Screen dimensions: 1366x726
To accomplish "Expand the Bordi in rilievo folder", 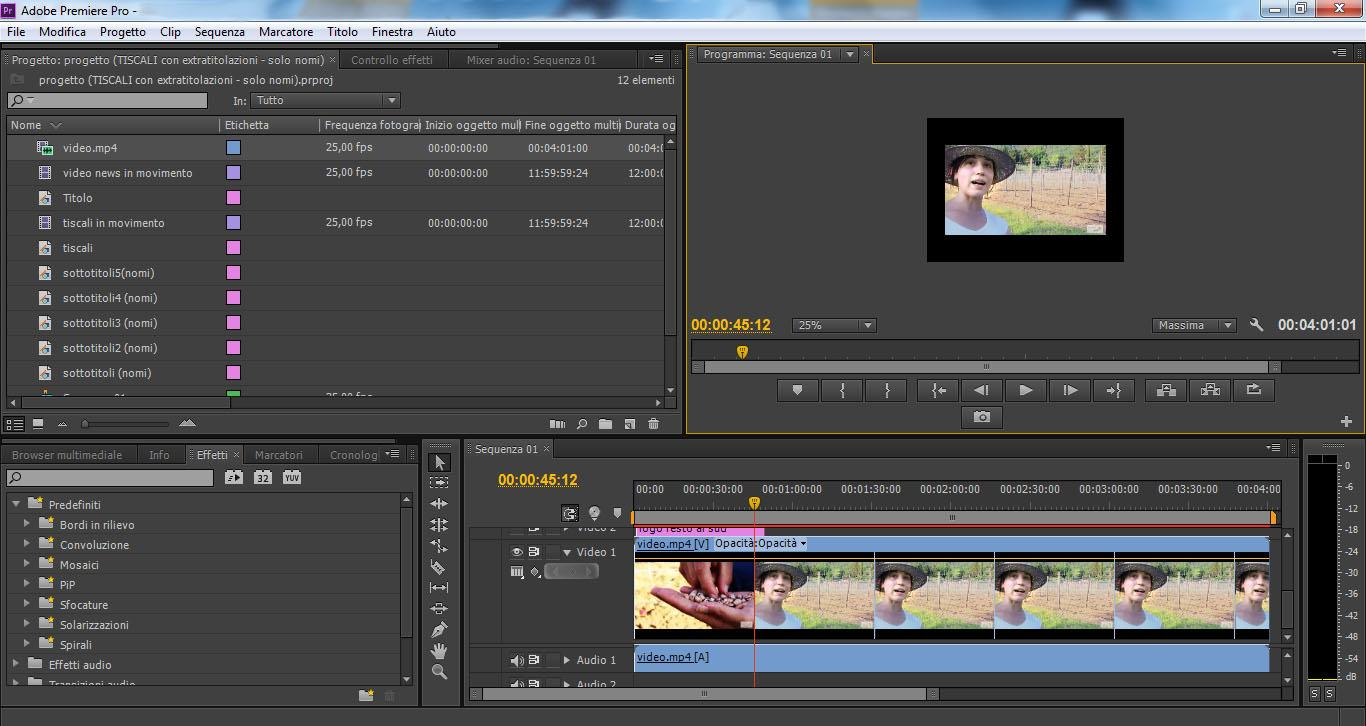I will (x=27, y=524).
